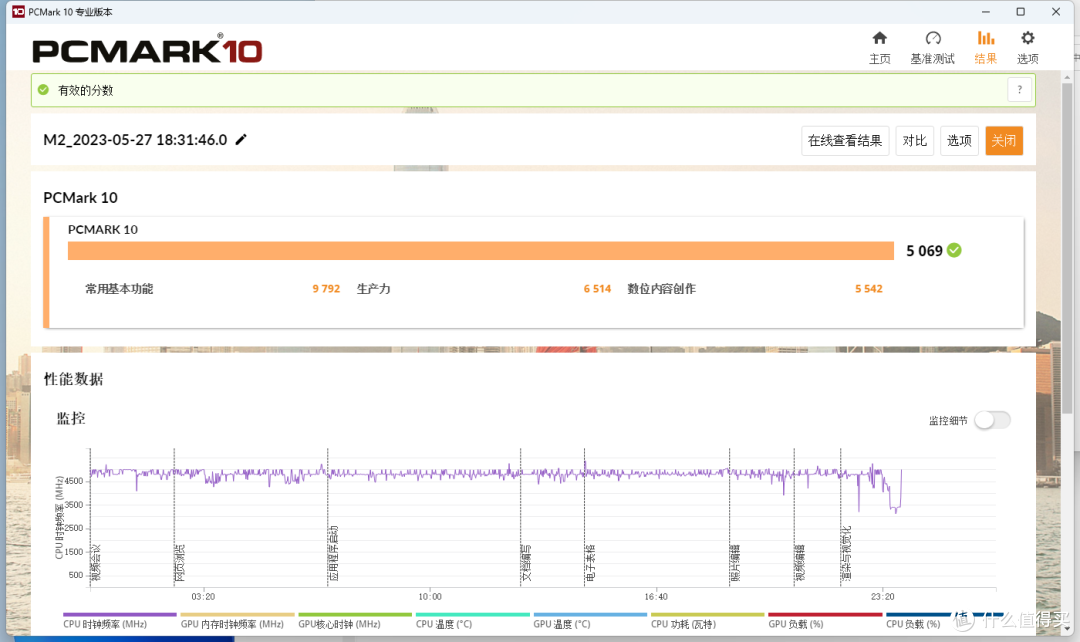Select the CPU 温度 (°C) legend item
1080x642 pixels.
tap(472, 621)
